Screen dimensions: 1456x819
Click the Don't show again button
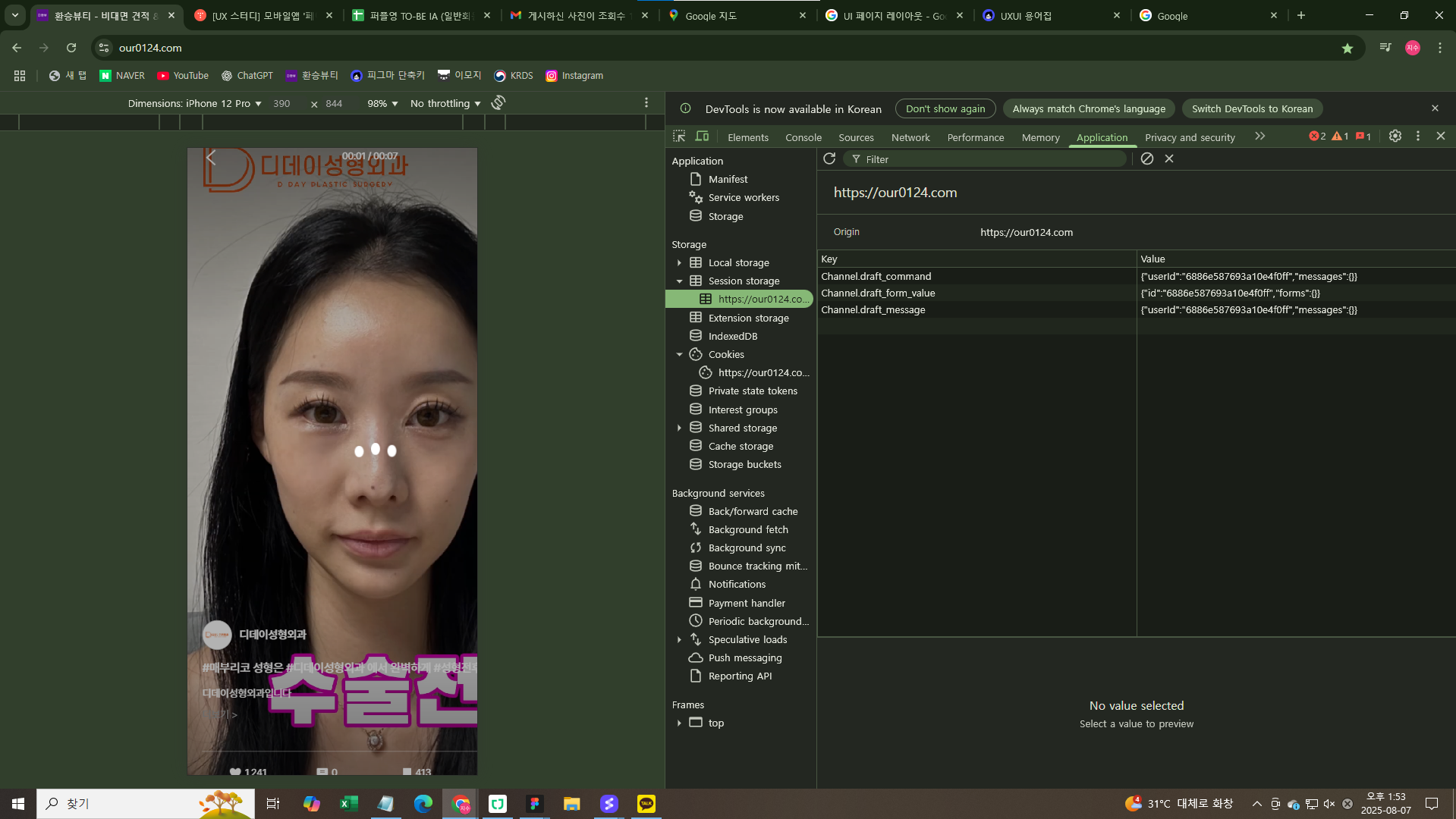[x=945, y=108]
